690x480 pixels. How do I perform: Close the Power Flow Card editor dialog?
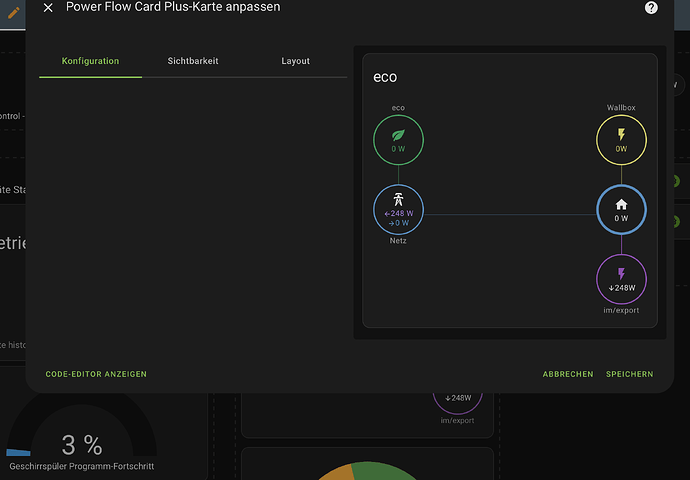coord(48,8)
